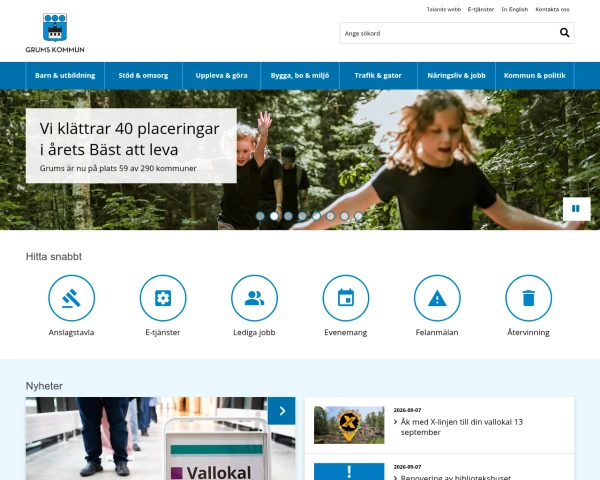
Task: Select seventh slideshow dot
Action: [344, 216]
